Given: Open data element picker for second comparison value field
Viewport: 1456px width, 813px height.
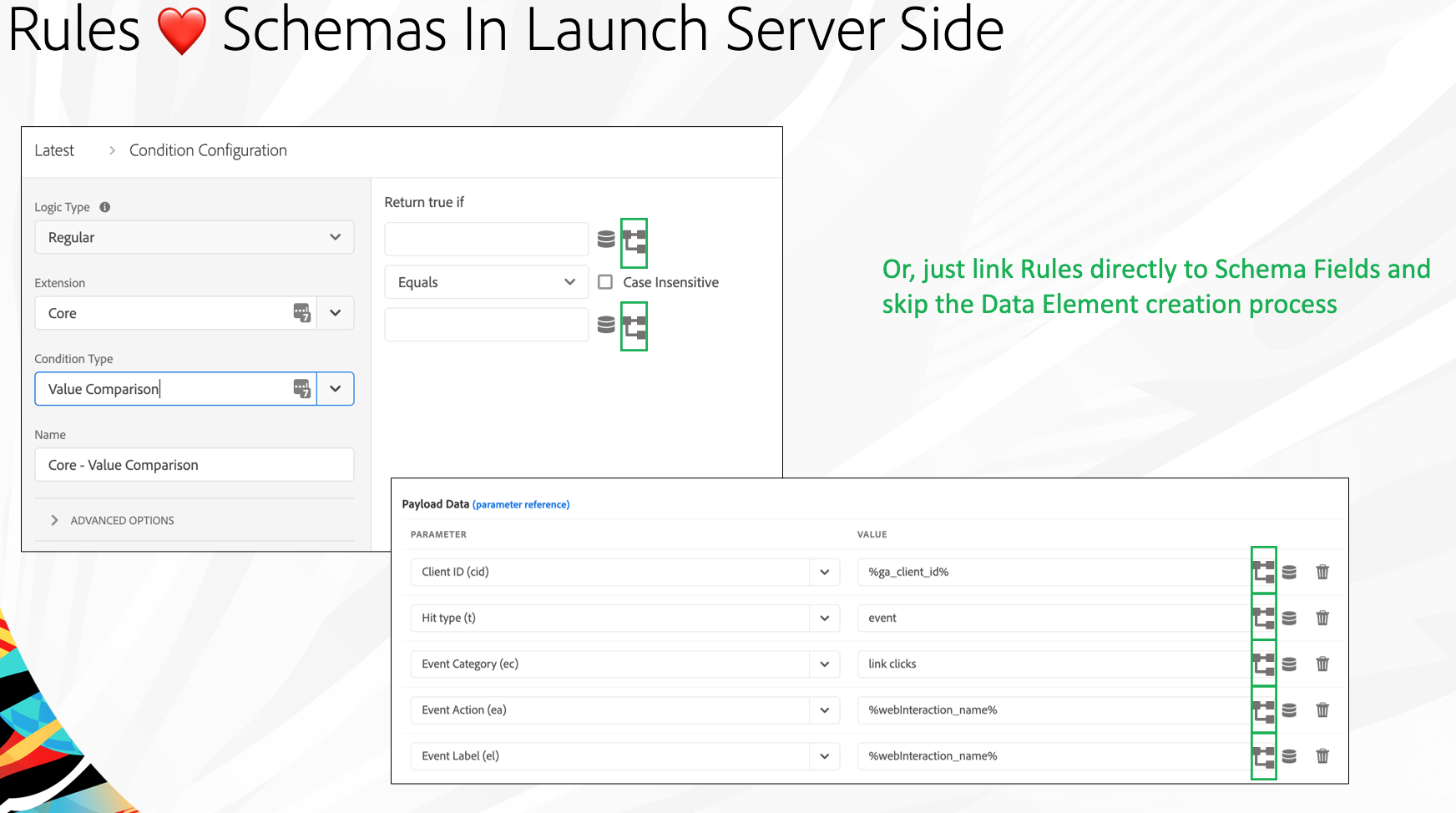Looking at the screenshot, I should click(606, 325).
